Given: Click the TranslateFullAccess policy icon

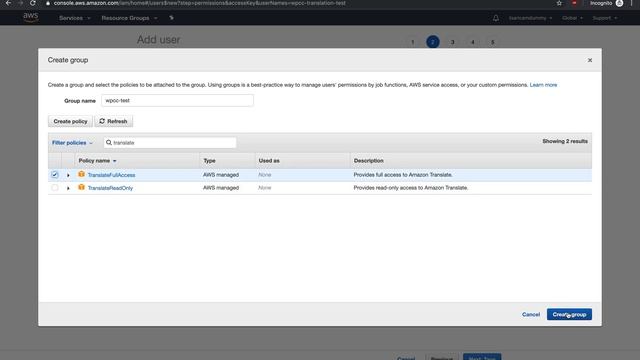Looking at the screenshot, I should [x=81, y=174].
